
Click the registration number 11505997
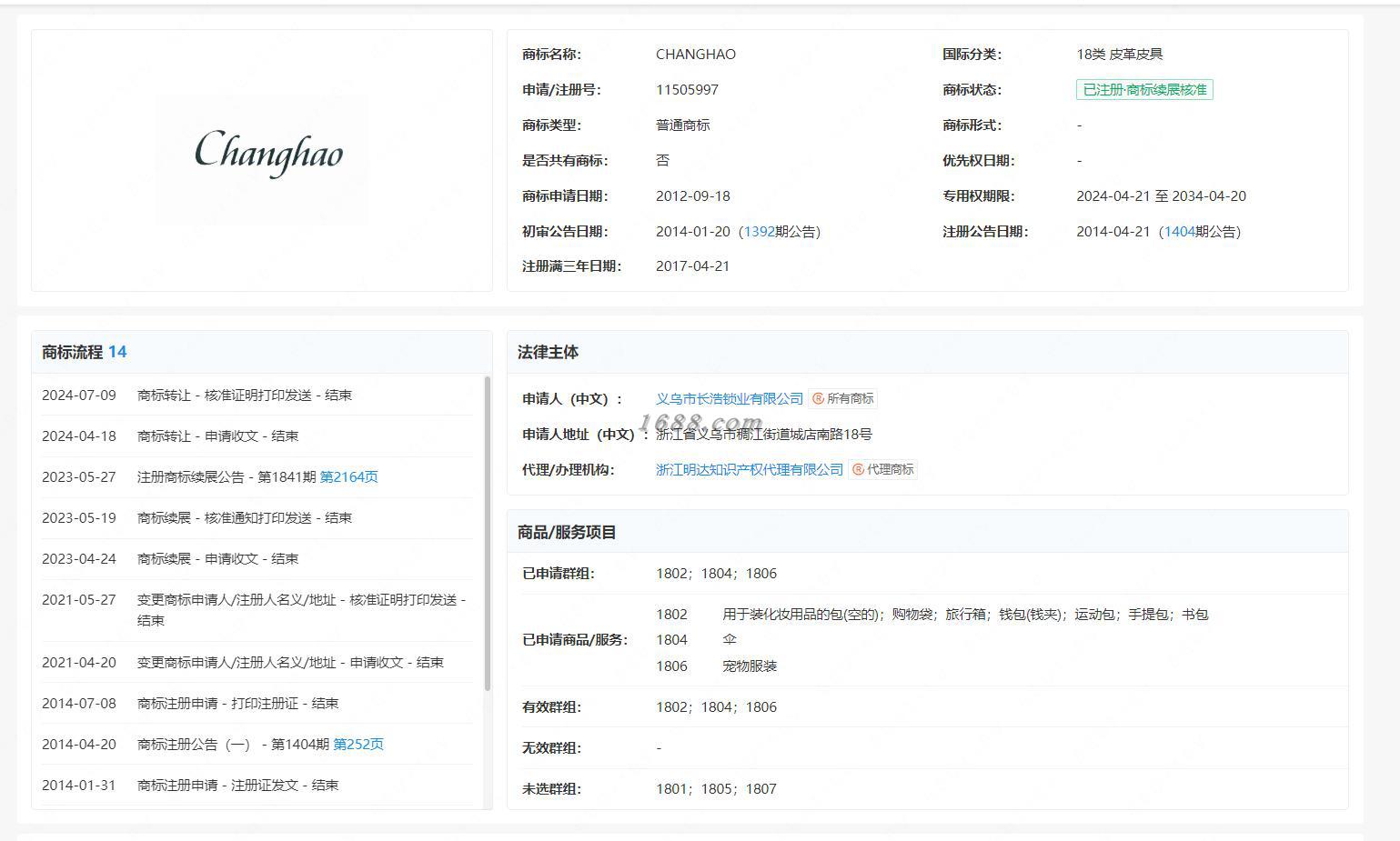687,90
